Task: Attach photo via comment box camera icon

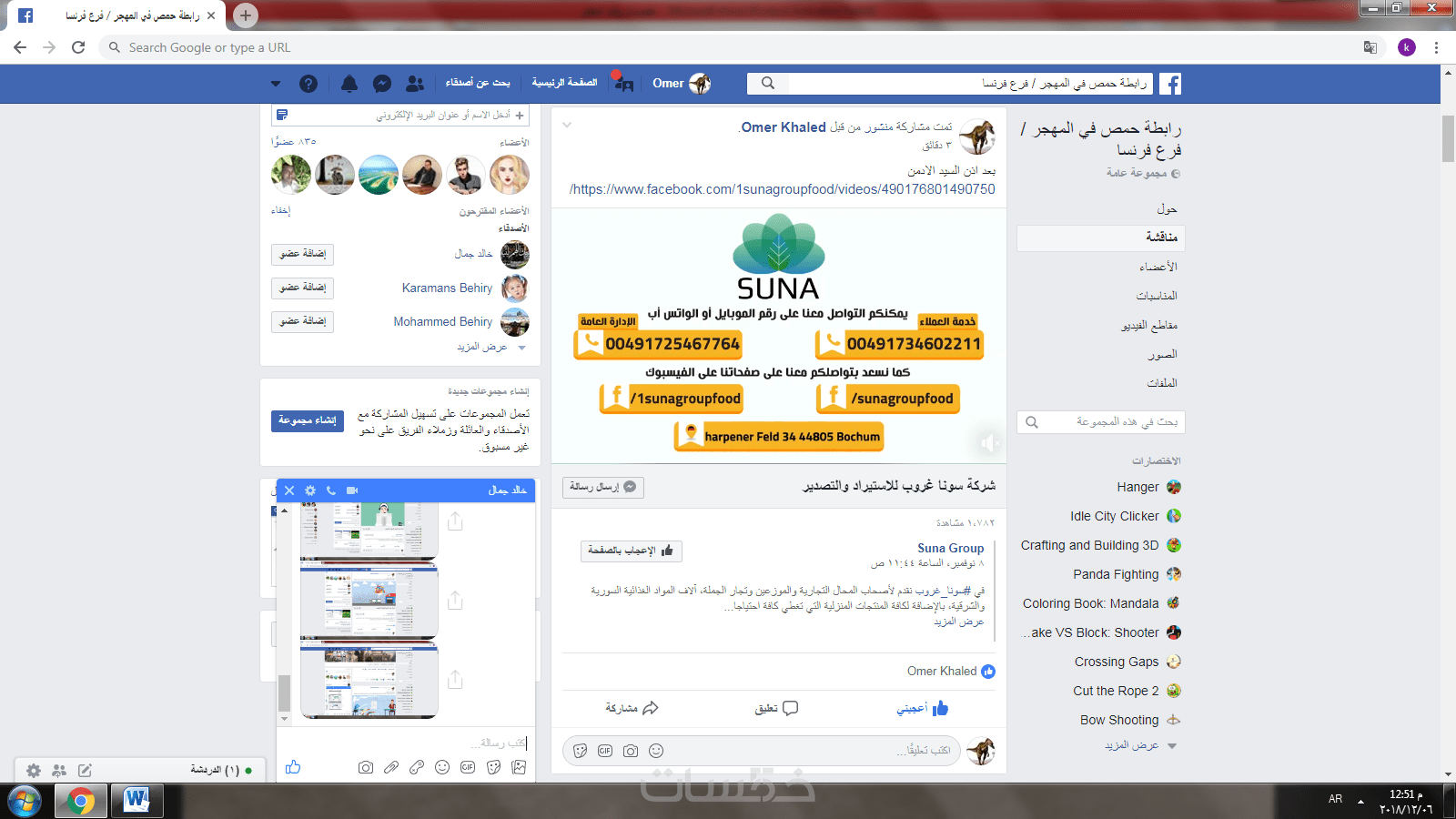Action: 631,751
